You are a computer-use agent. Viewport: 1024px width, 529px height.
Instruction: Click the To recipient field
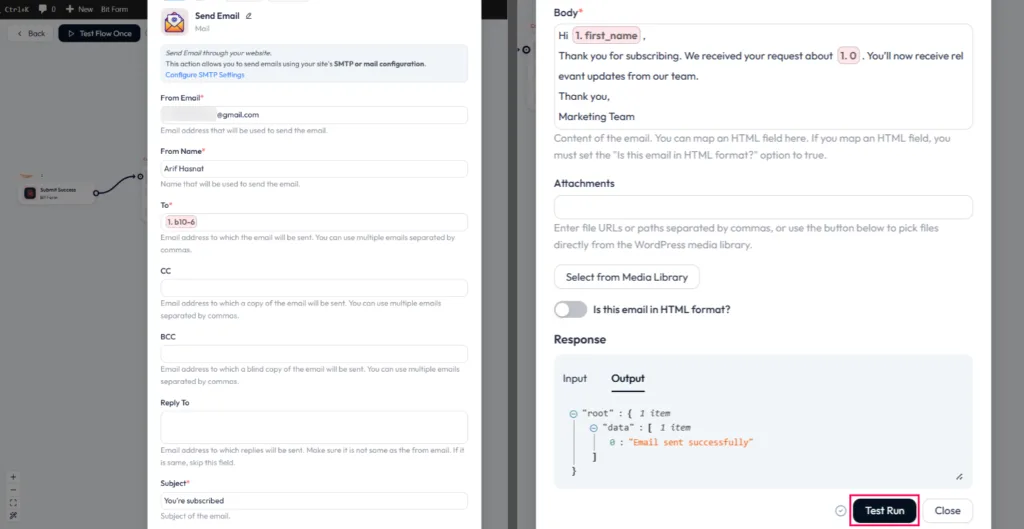[x=314, y=222]
